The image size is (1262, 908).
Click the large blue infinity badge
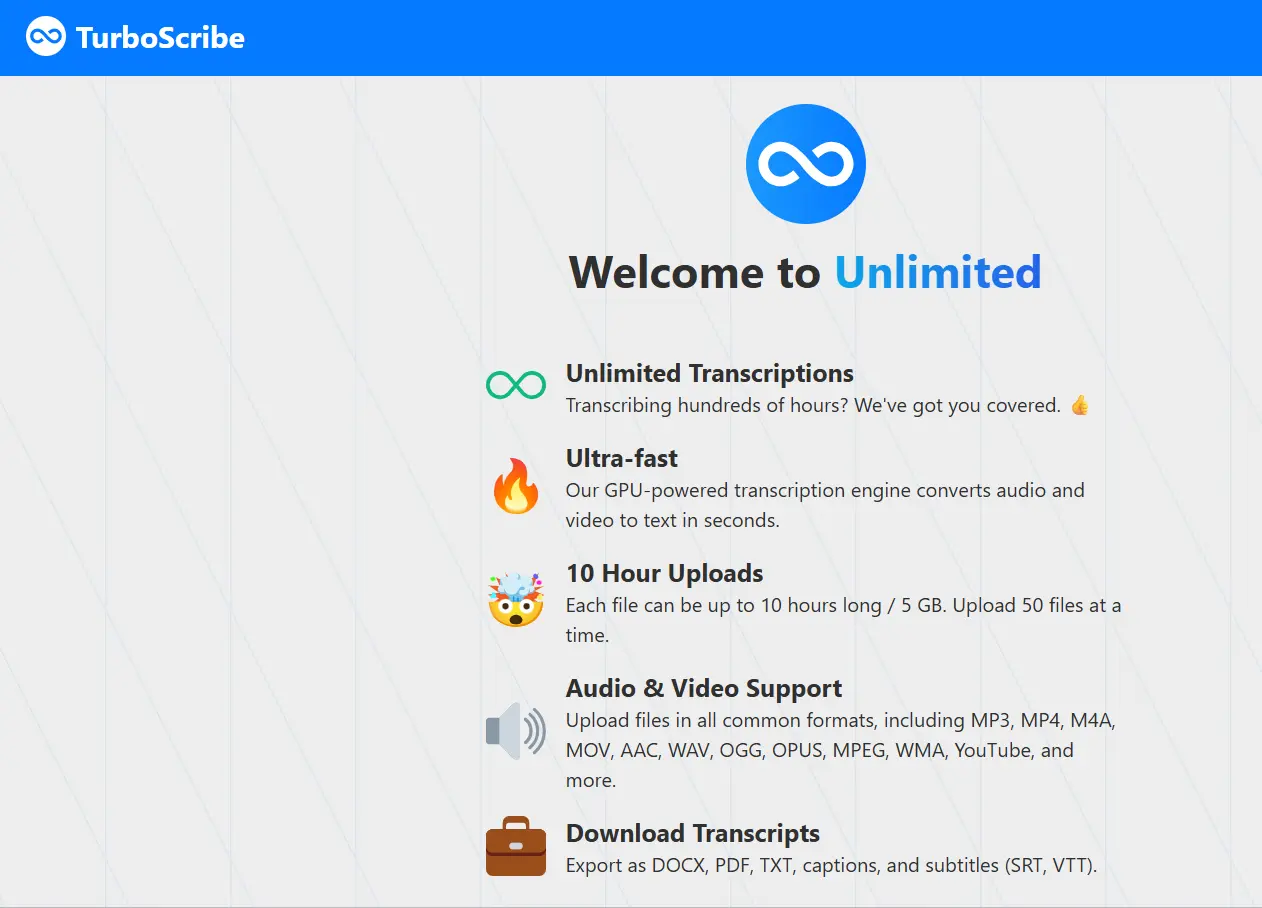pos(806,163)
